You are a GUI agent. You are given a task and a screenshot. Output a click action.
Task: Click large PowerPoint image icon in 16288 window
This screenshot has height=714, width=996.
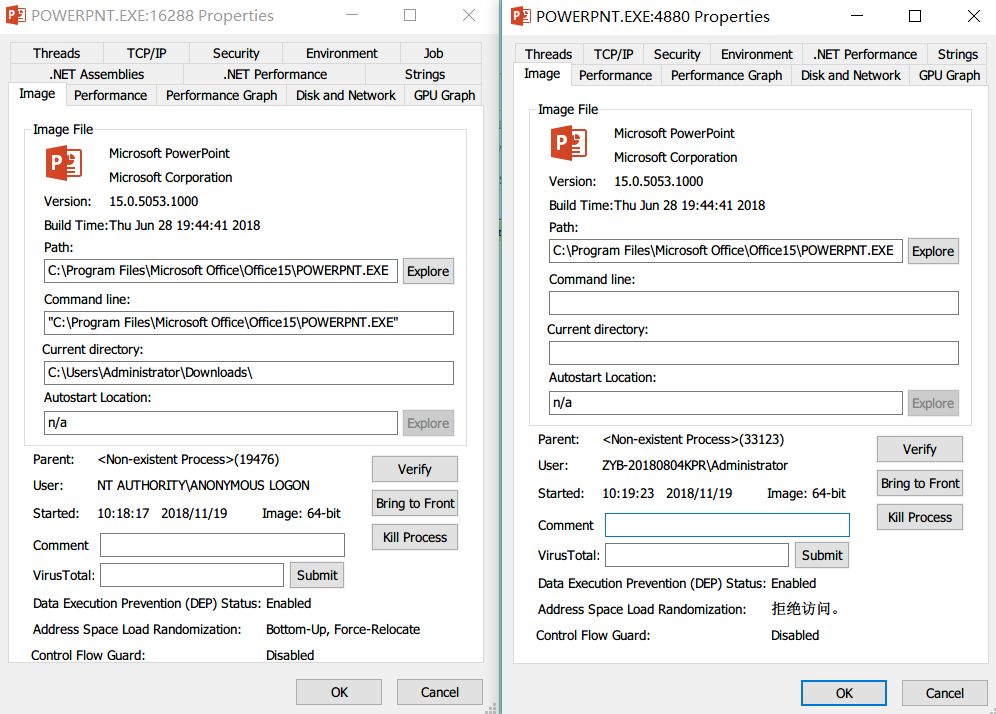pyautogui.click(x=64, y=163)
